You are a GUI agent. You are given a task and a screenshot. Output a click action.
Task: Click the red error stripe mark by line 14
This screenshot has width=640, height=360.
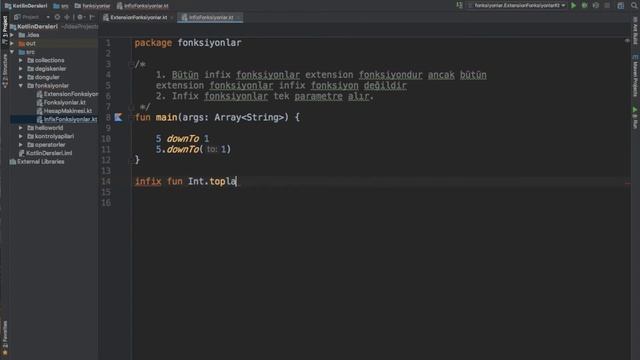627,183
